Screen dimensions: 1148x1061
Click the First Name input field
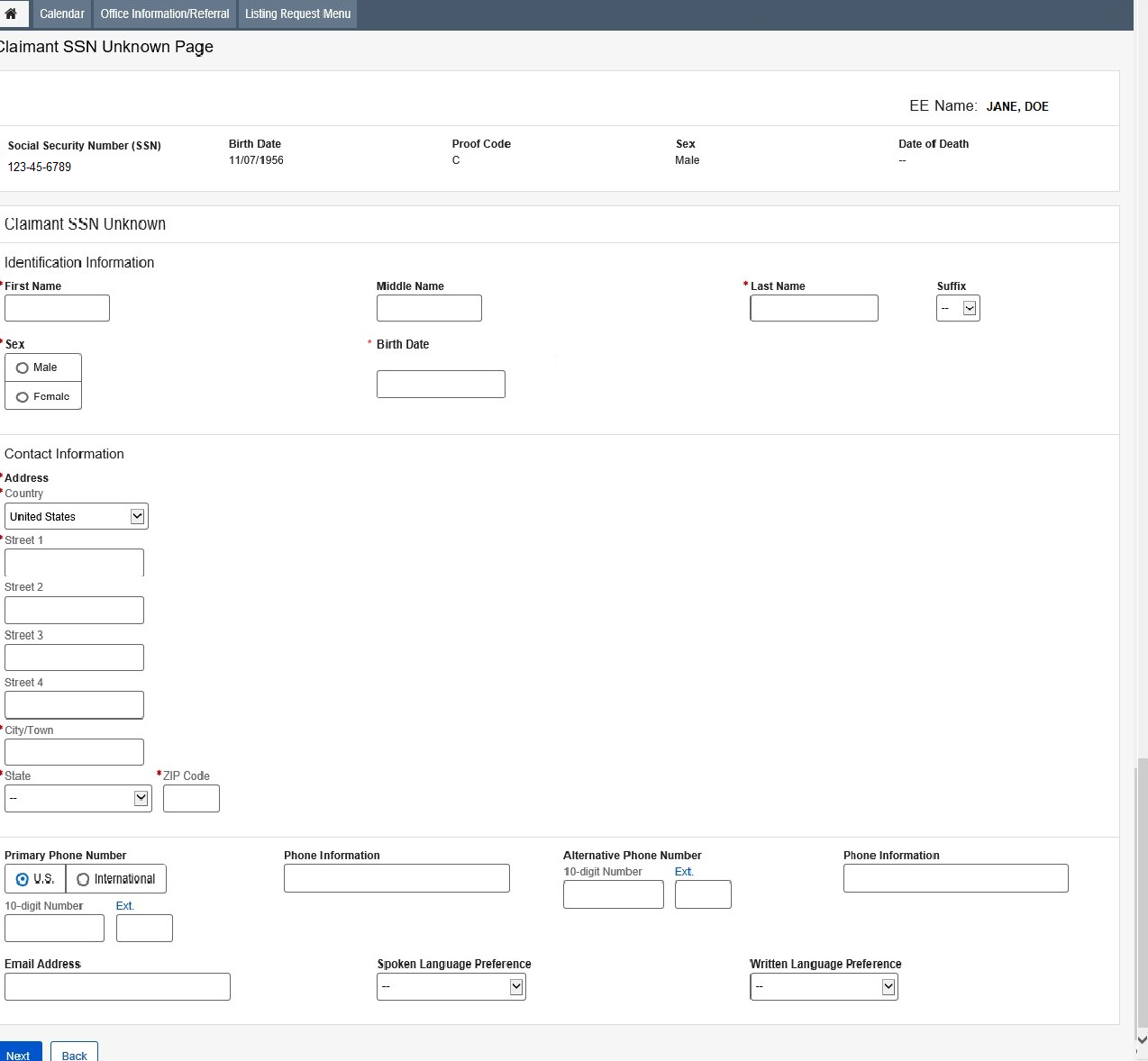[57, 308]
